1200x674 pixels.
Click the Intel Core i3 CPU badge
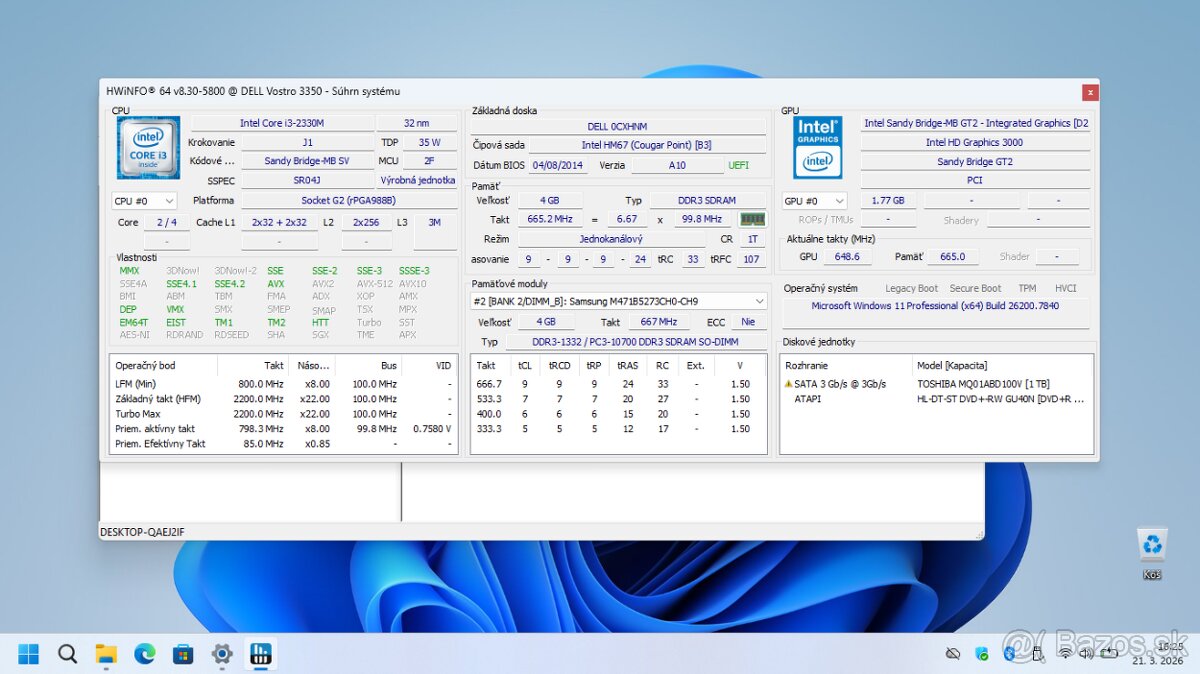coord(147,146)
